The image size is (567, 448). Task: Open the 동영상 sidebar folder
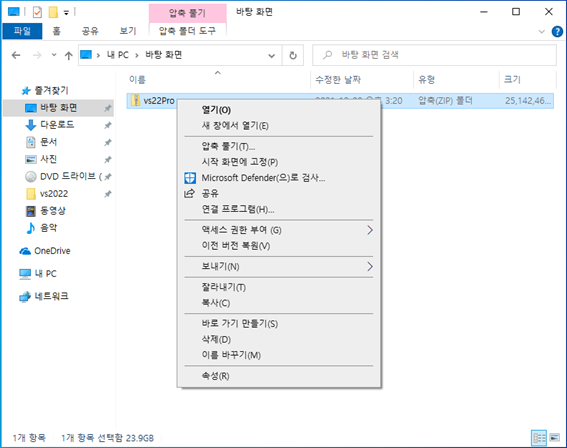point(53,211)
